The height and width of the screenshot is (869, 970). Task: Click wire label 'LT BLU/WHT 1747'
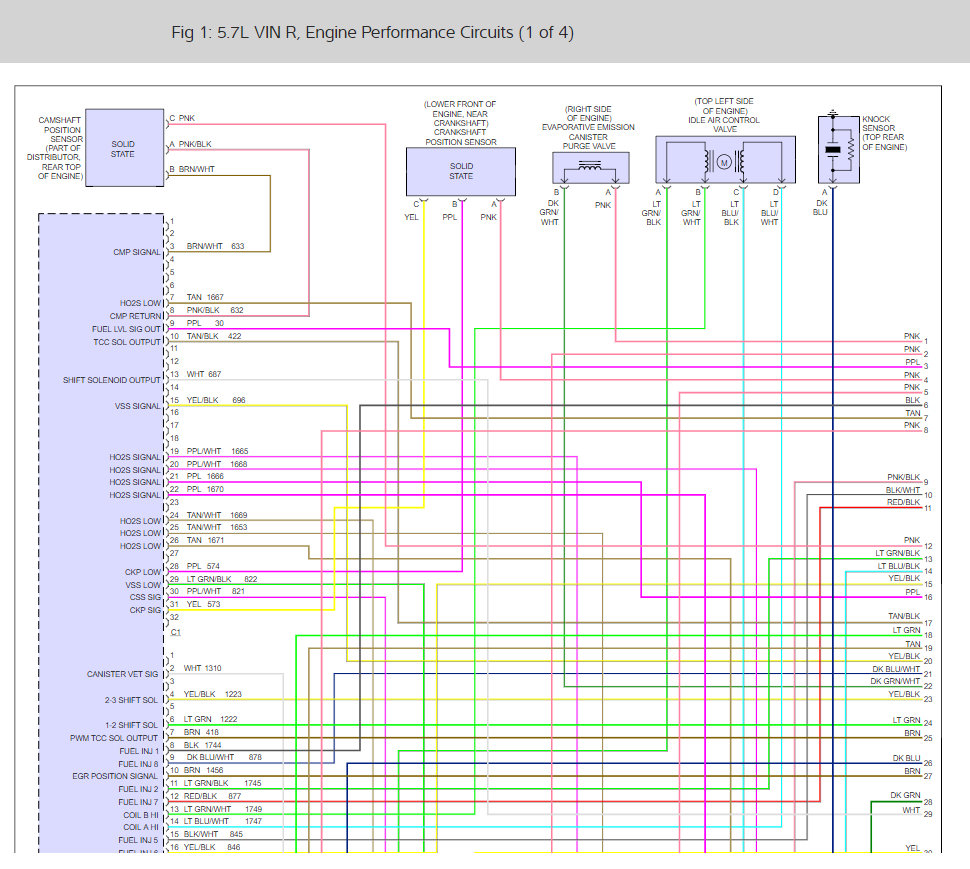point(223,822)
